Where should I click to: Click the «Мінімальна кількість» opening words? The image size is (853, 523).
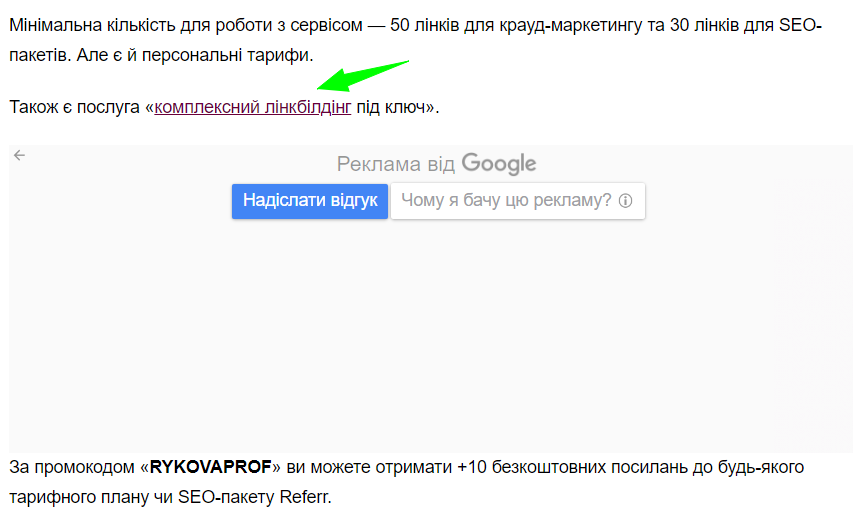[x=90, y=24]
